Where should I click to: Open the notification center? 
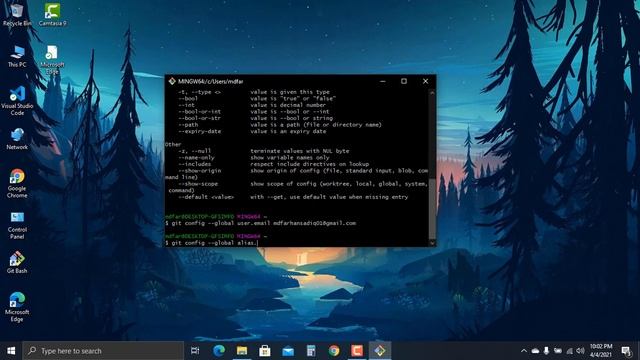626,351
